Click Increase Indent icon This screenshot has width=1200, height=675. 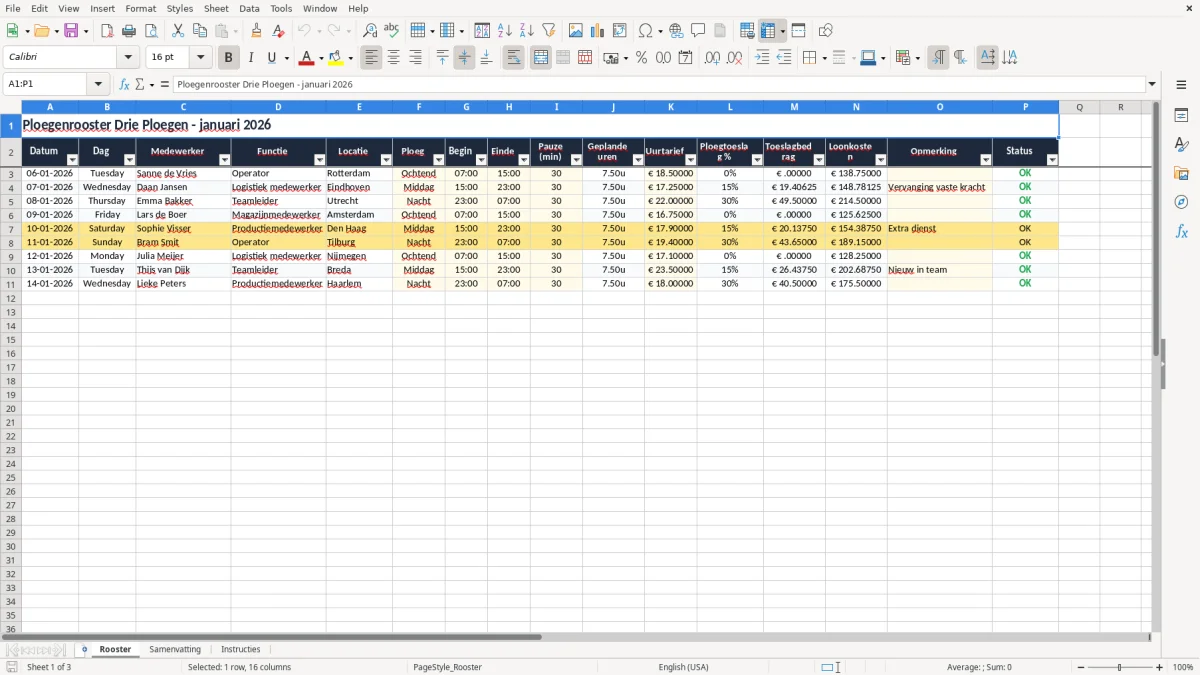(762, 58)
